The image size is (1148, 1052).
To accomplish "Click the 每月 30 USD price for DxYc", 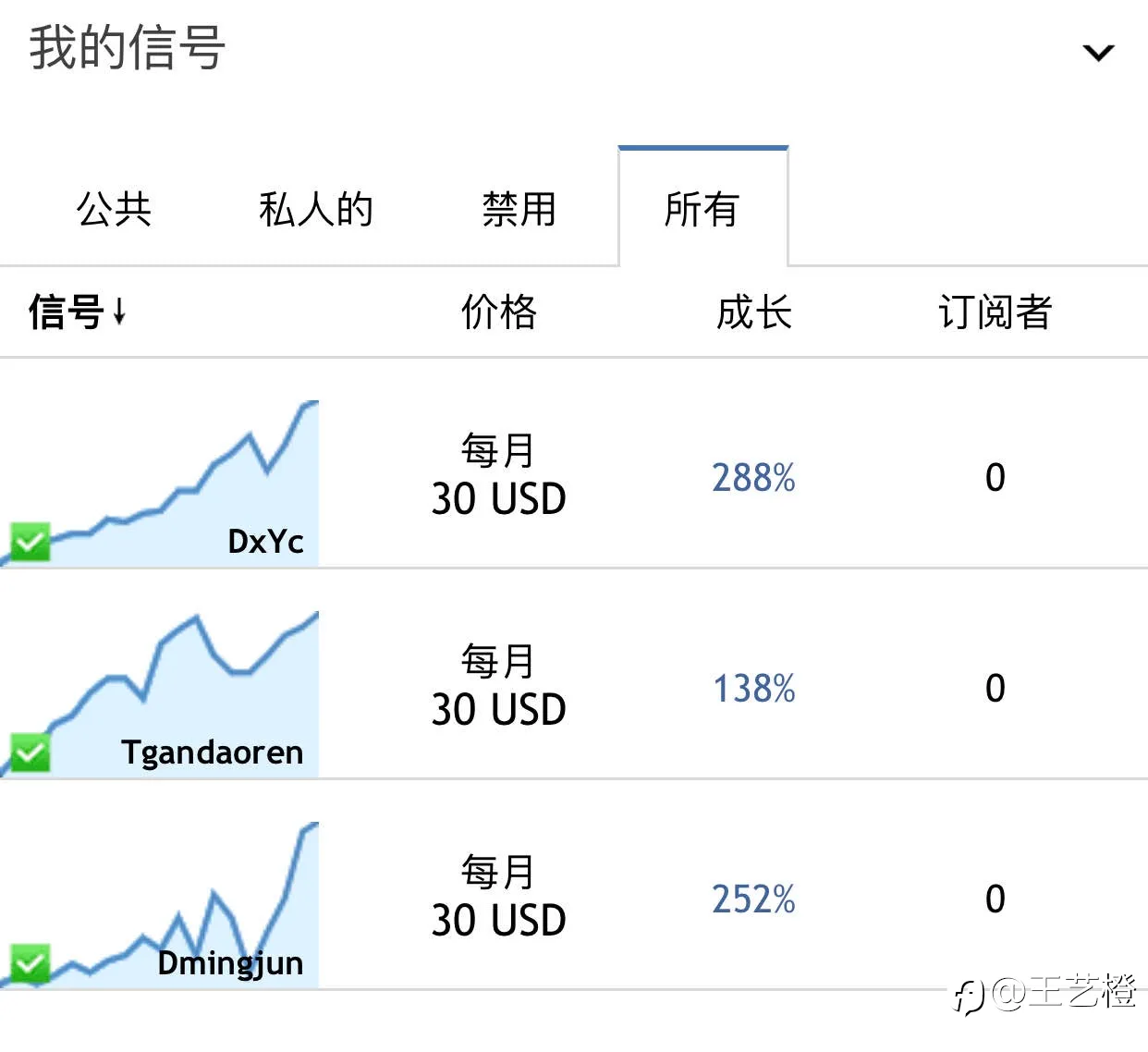I will pos(499,474).
